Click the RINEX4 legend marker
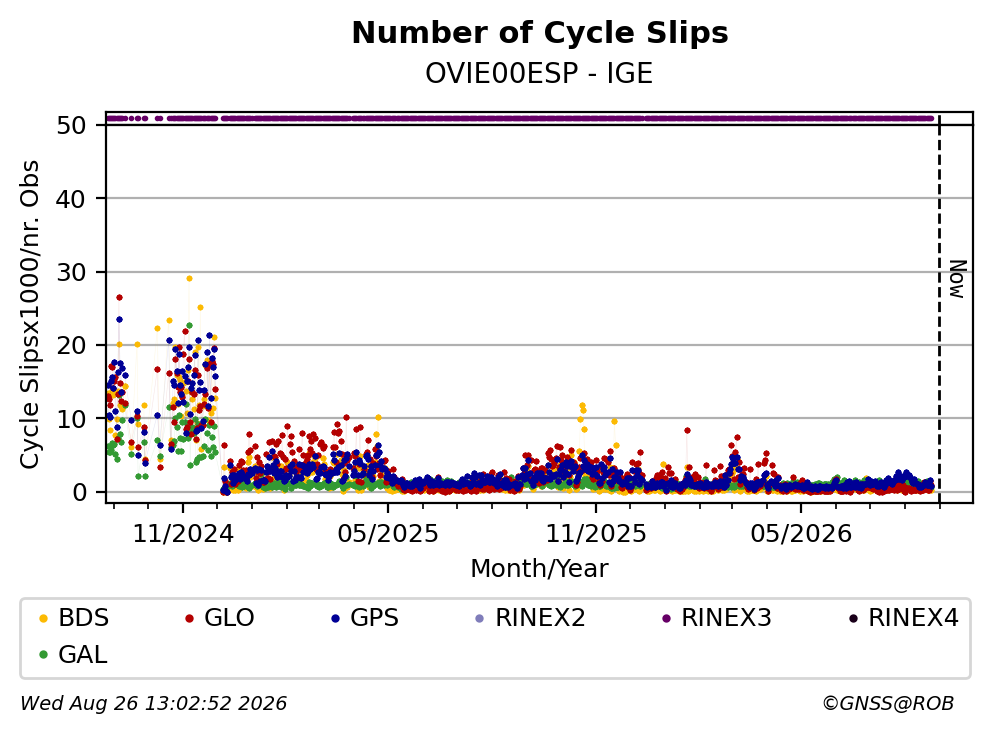 click(852, 618)
